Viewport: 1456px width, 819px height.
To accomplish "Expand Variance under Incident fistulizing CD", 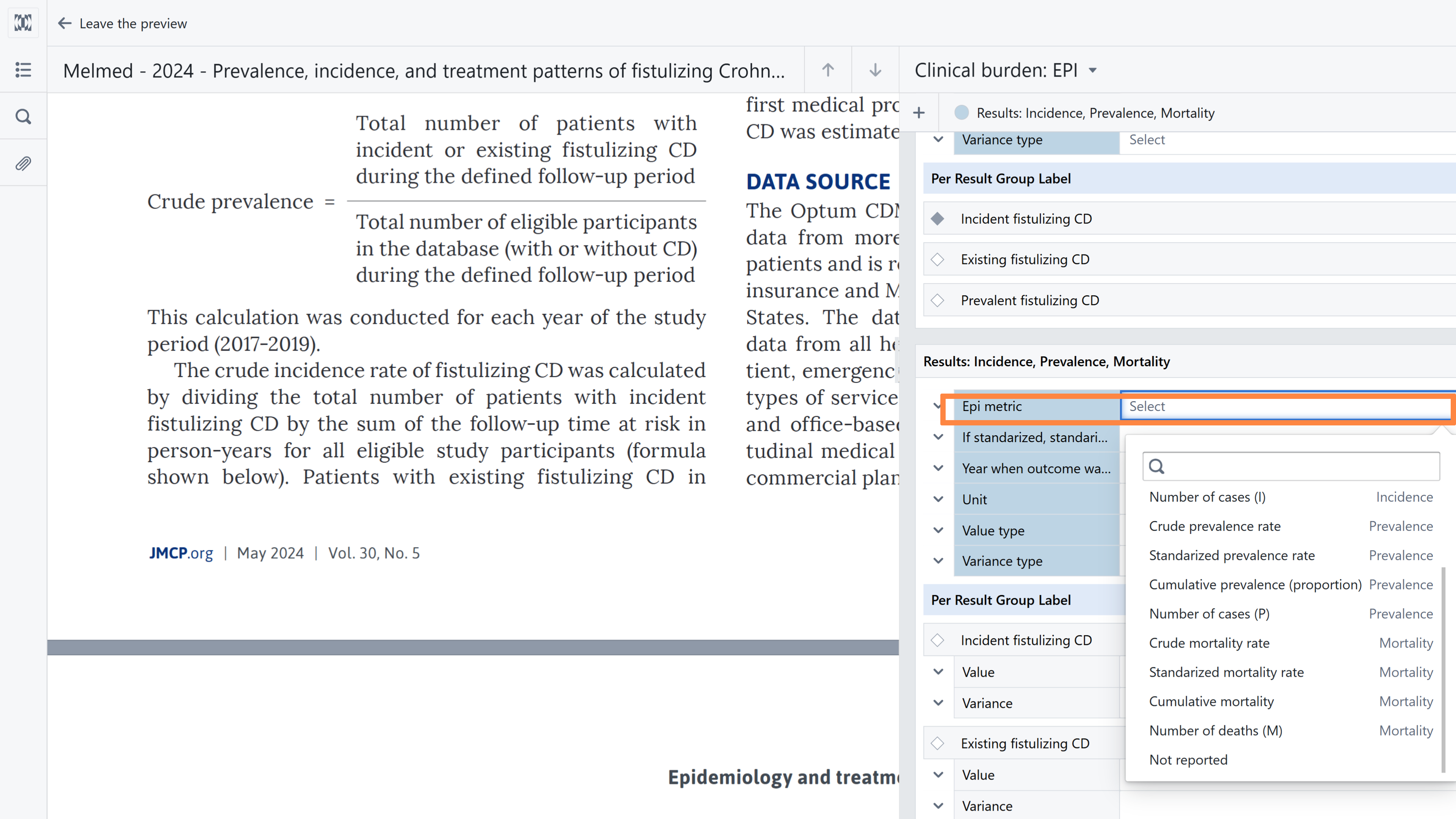I will 938,703.
